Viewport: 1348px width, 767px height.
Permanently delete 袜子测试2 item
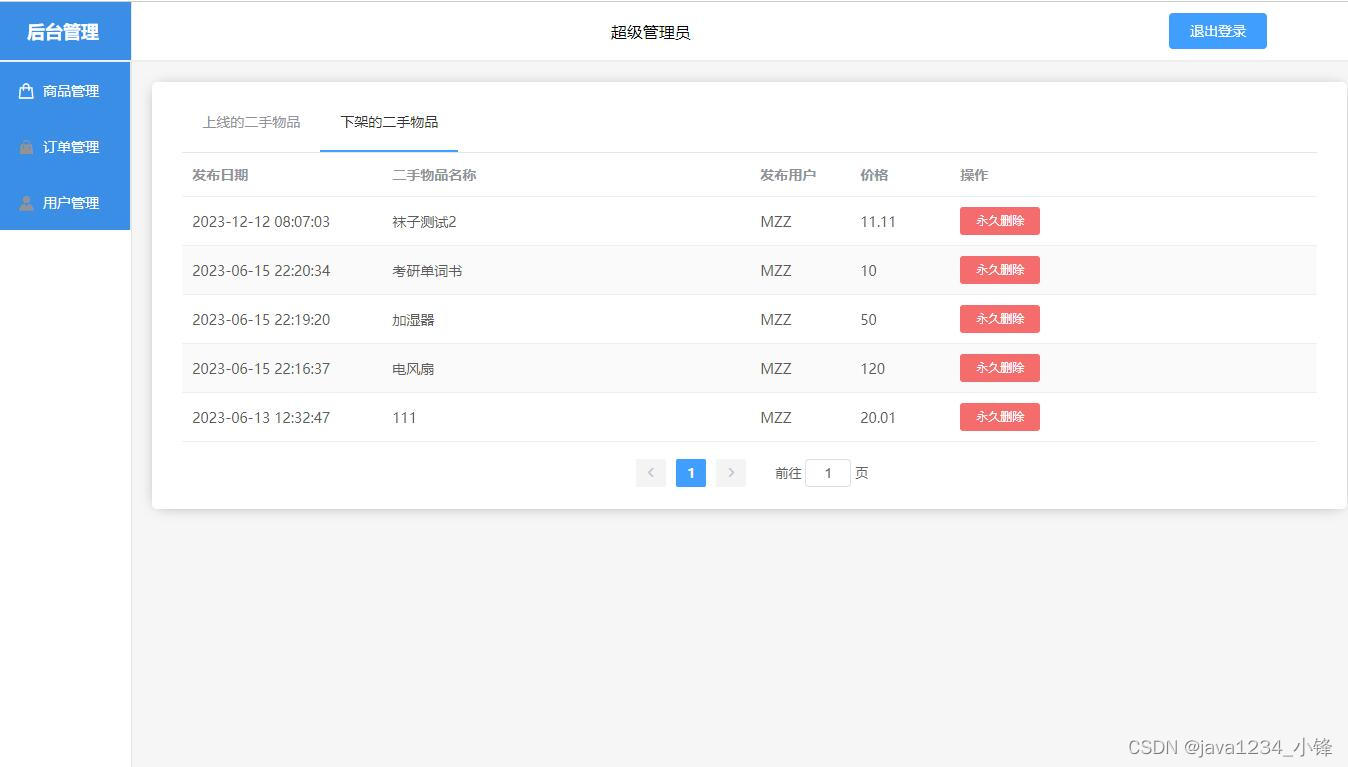(x=1000, y=221)
